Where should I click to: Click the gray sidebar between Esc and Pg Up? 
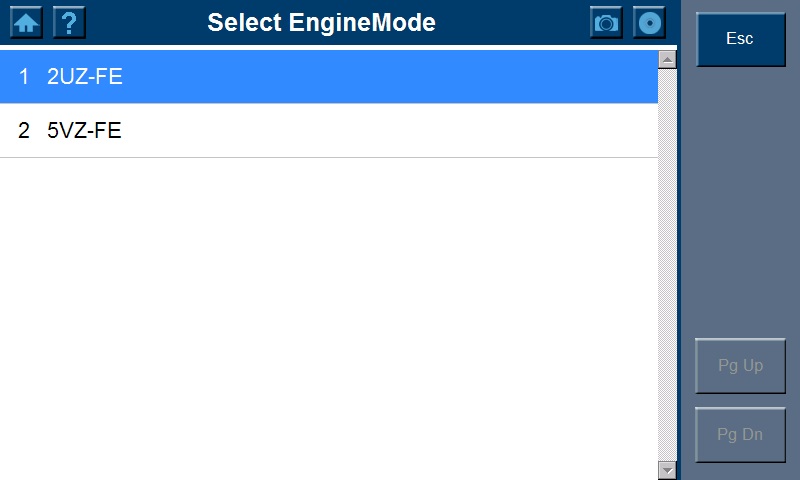click(740, 200)
